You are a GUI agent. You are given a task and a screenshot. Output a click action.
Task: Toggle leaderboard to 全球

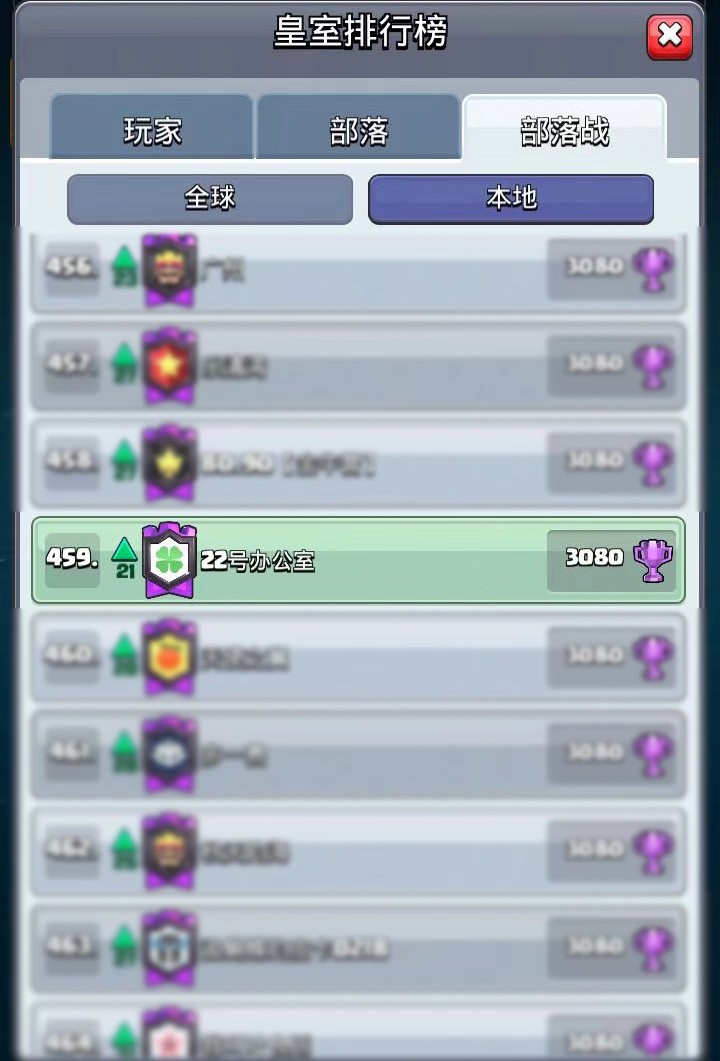(210, 199)
